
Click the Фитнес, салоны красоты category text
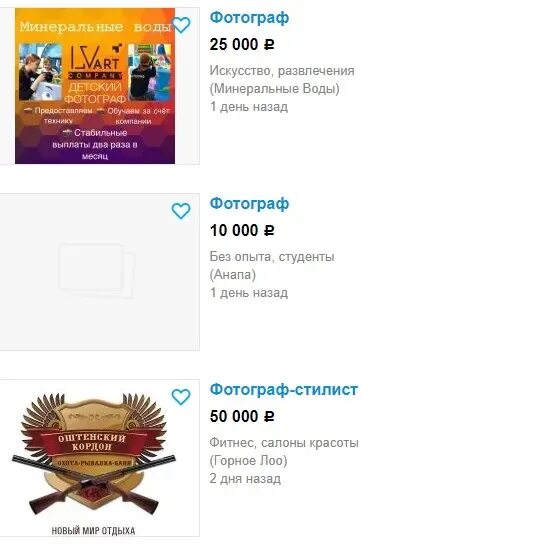click(284, 443)
